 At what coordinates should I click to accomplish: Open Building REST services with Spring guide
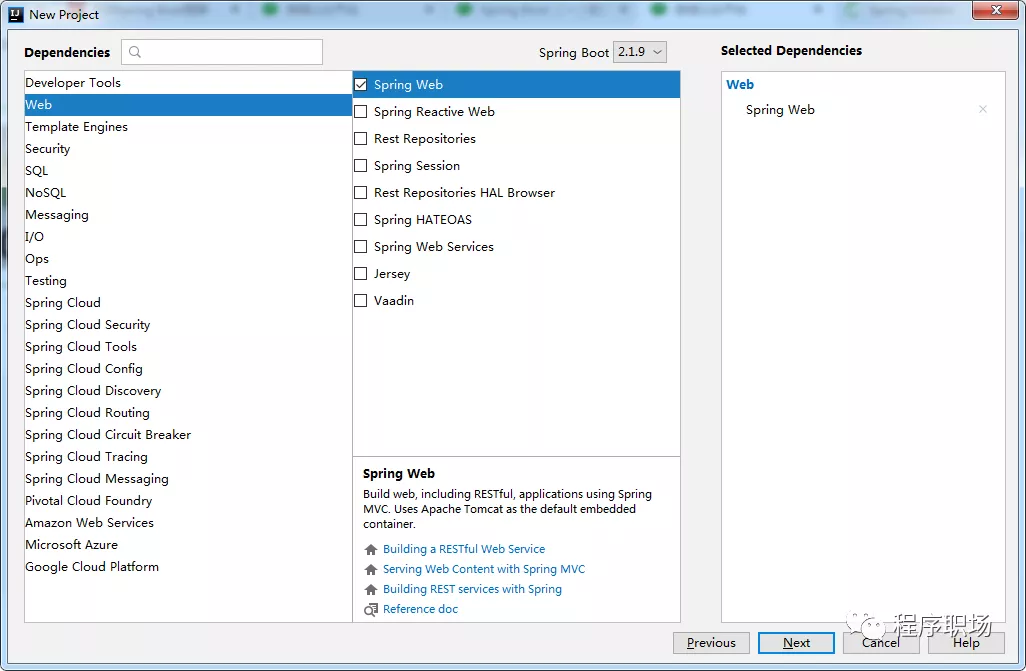472,589
